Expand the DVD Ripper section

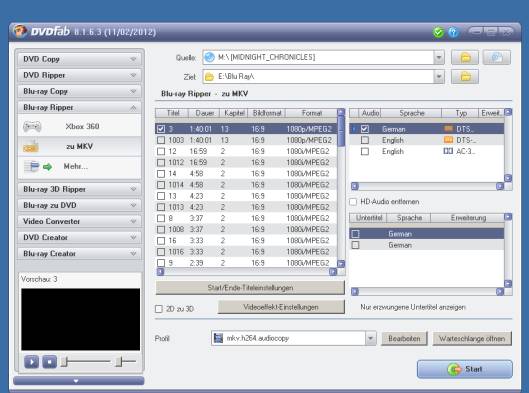[79, 75]
